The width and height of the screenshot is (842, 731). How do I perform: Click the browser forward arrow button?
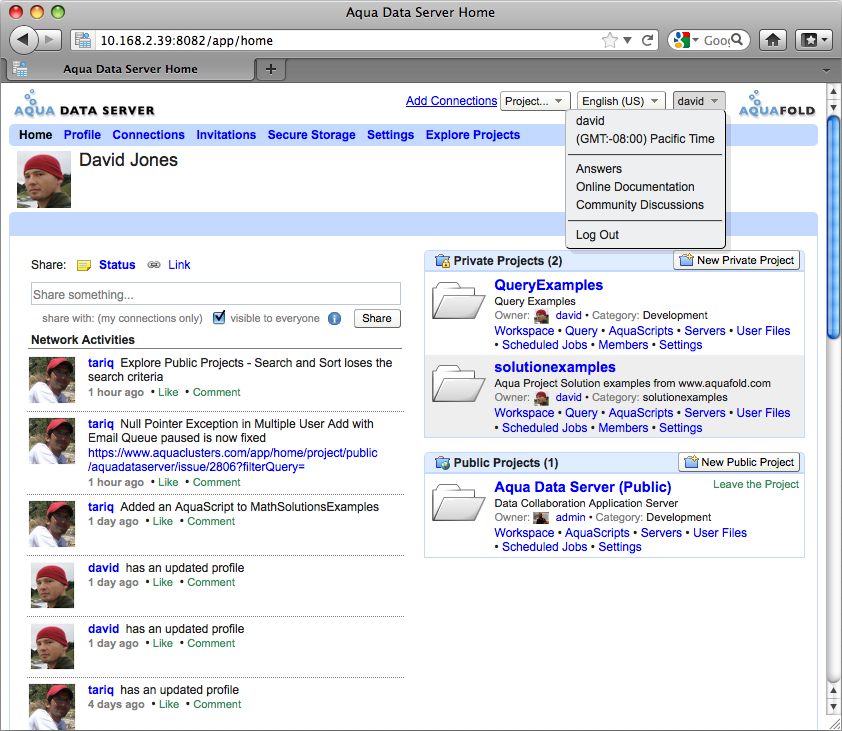49,40
